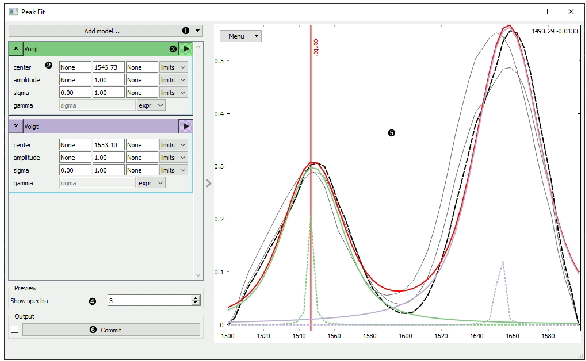Preview the purple Voigt model with its play button
Screen dimensions: 586x361
click(x=186, y=126)
